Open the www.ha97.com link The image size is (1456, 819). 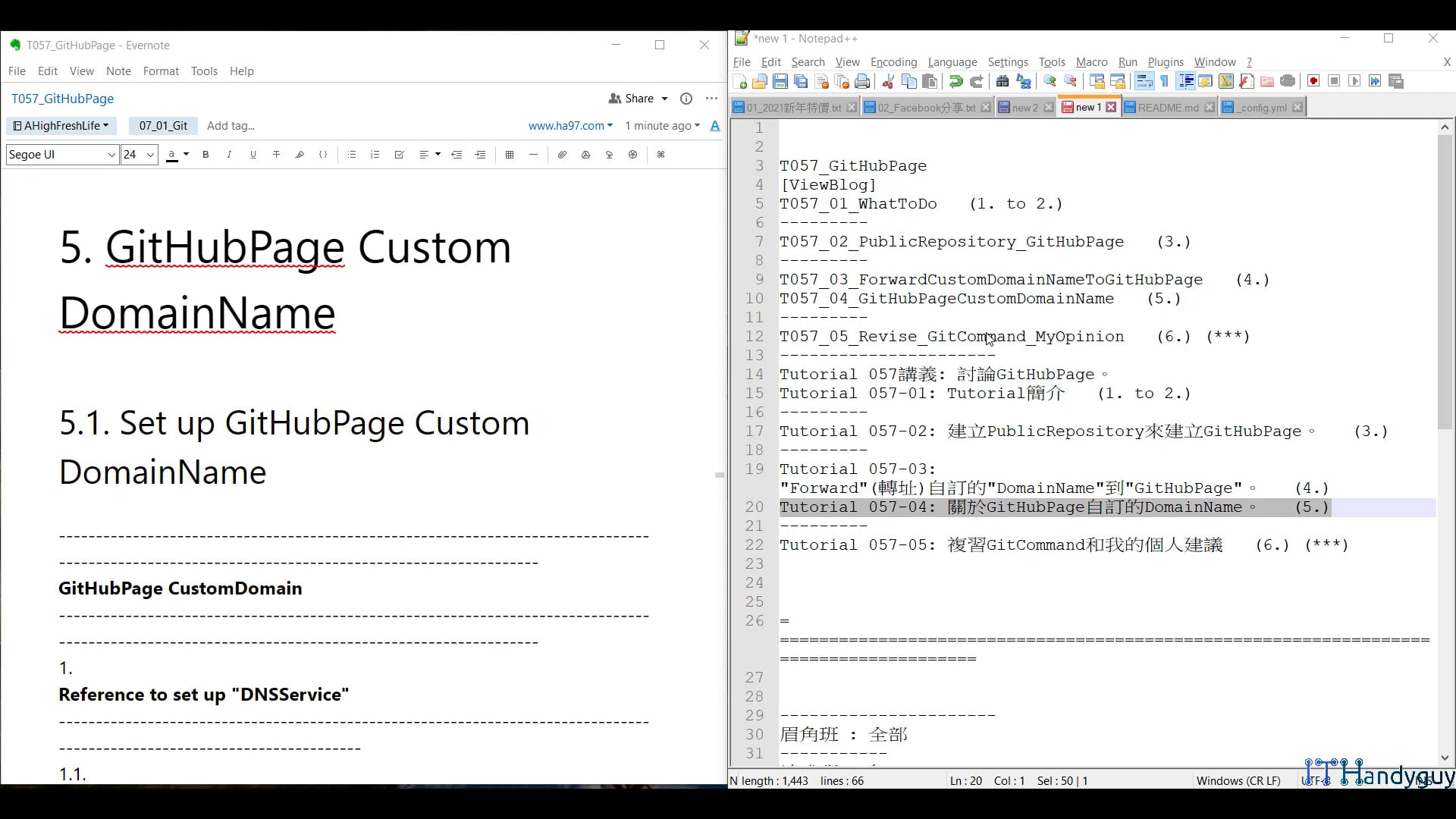(x=565, y=126)
